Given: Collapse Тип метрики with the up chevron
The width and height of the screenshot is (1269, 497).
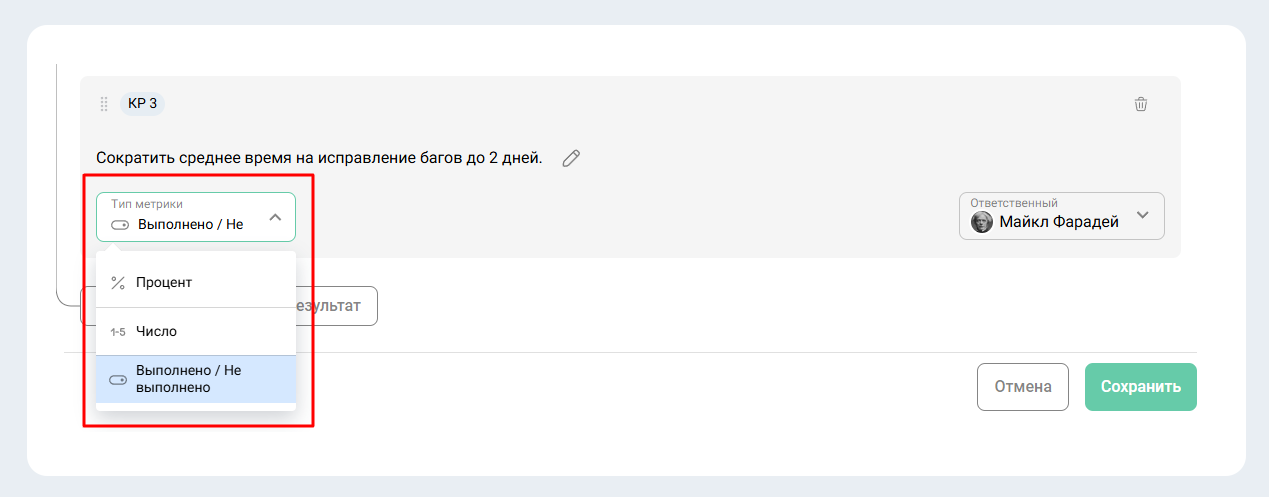Looking at the screenshot, I should [276, 217].
